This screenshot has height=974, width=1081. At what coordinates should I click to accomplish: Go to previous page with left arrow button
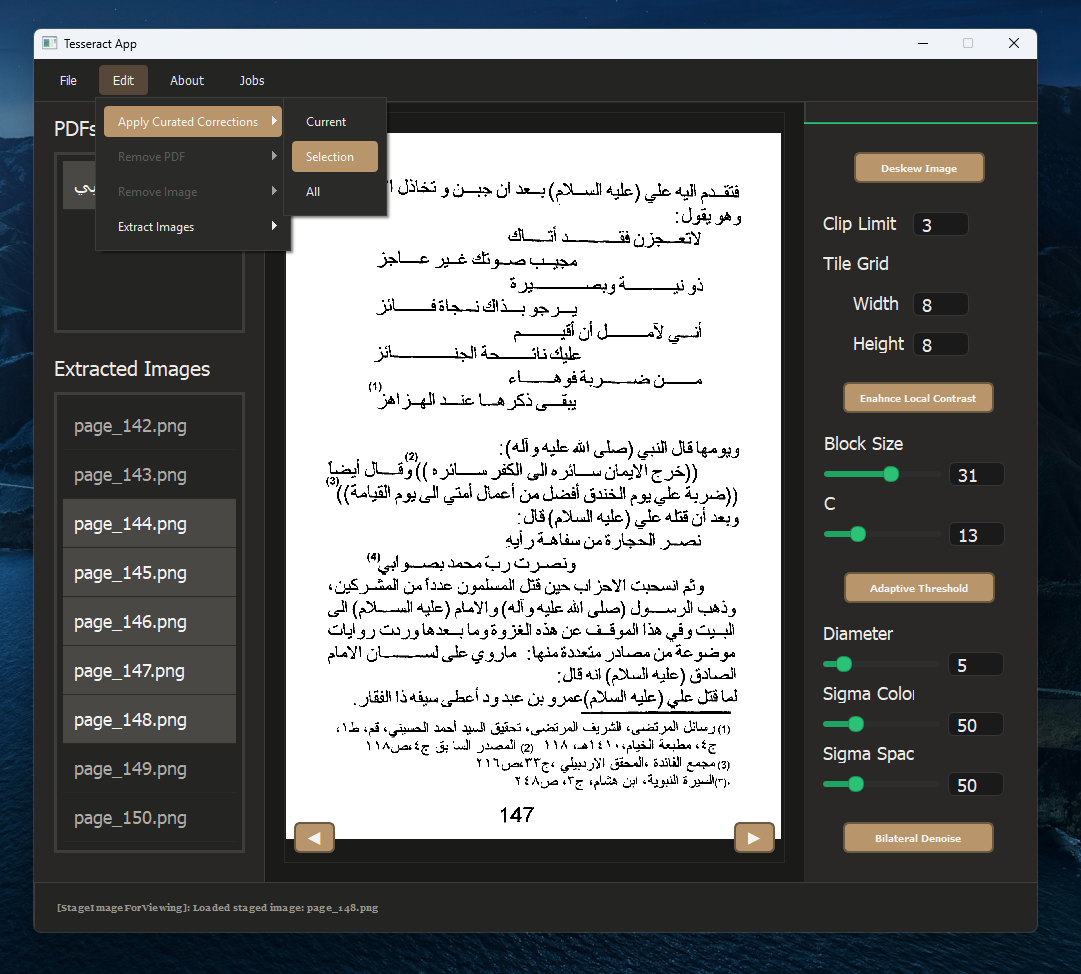314,838
